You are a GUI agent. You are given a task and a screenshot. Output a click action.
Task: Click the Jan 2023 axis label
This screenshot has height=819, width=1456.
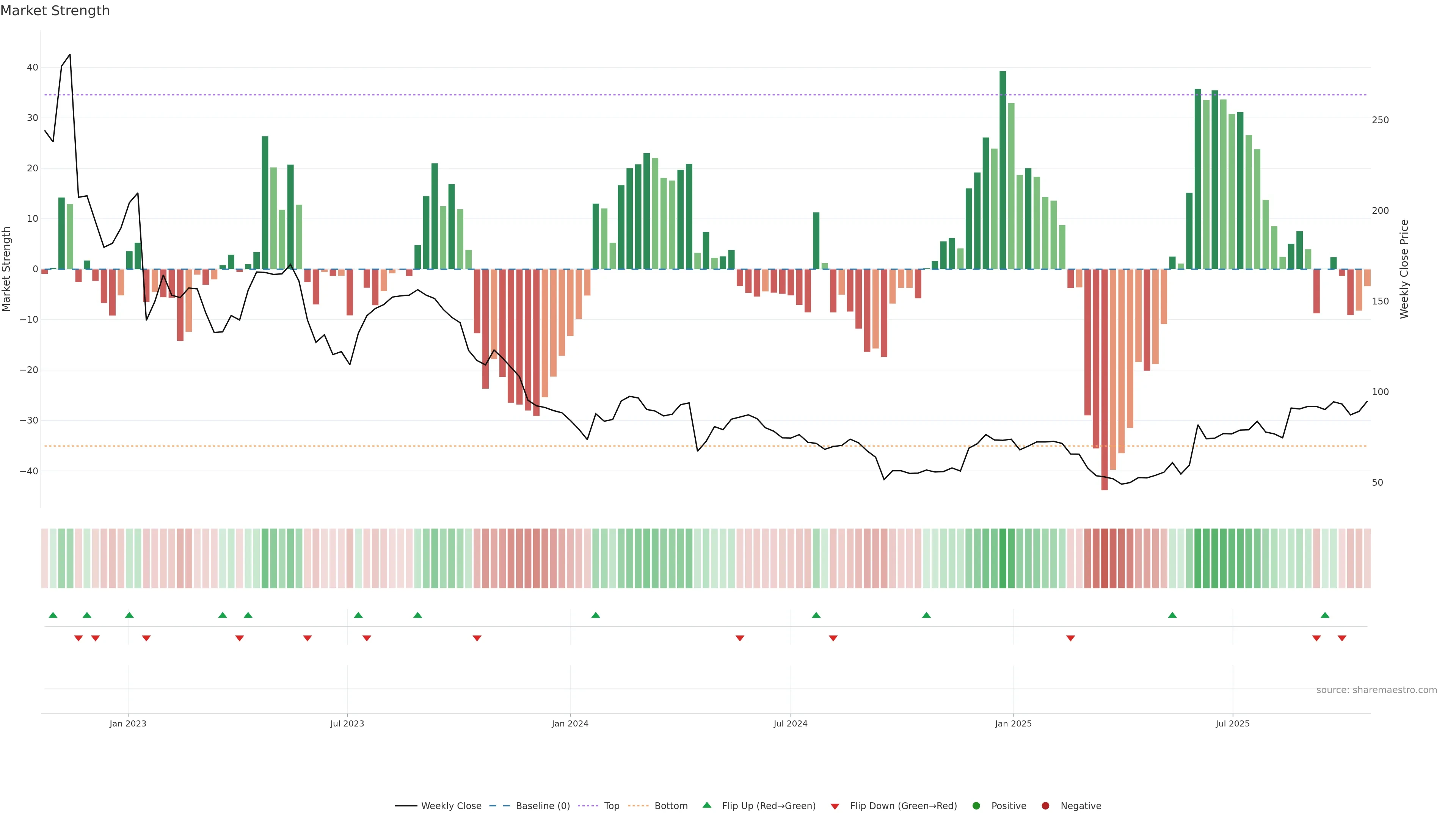tap(128, 723)
